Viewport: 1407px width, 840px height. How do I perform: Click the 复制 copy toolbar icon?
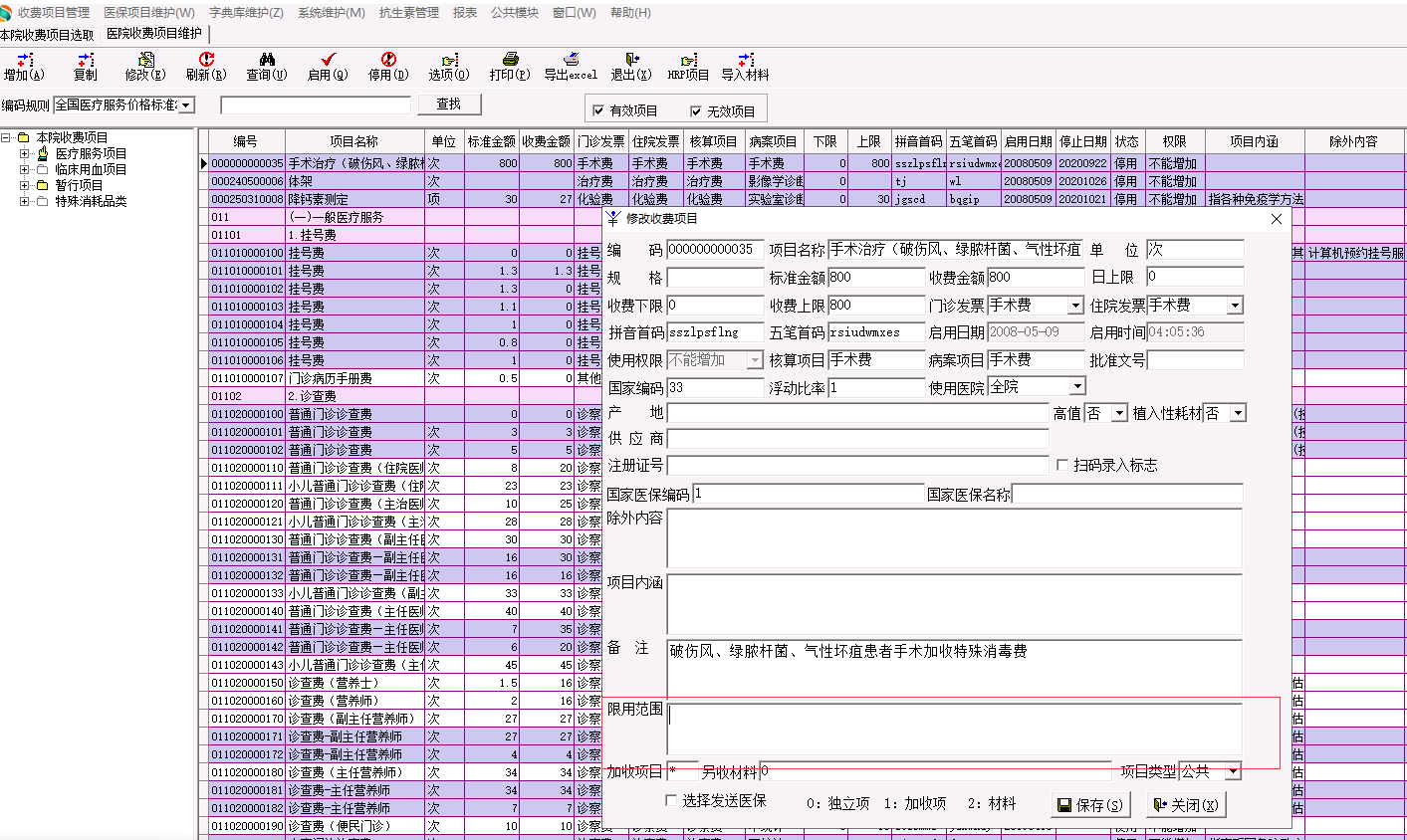[x=86, y=67]
